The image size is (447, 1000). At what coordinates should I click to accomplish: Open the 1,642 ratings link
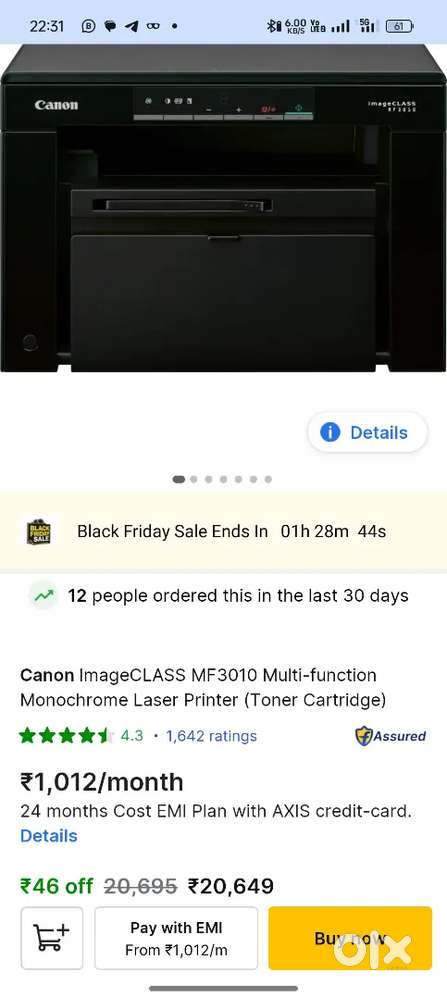pyautogui.click(x=212, y=736)
